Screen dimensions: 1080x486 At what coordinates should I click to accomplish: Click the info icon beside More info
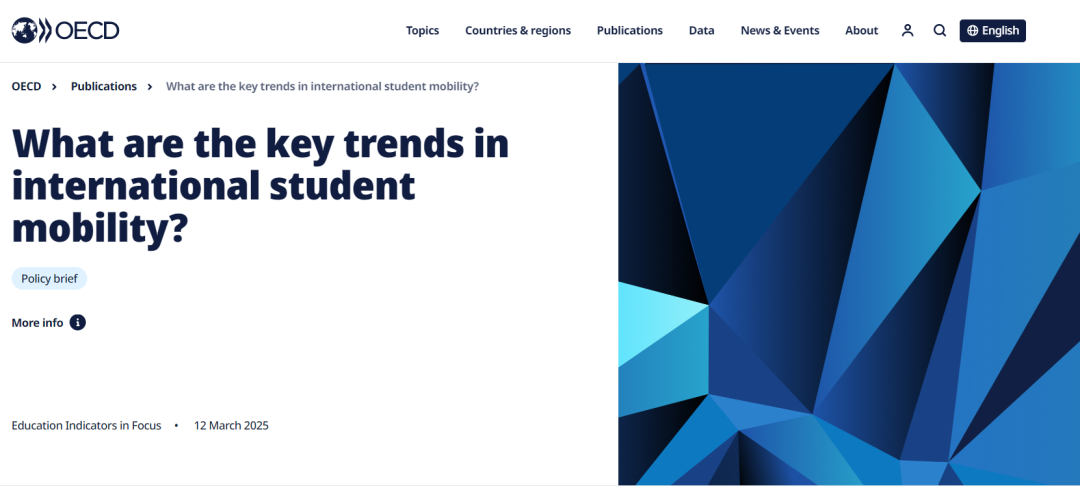point(78,323)
